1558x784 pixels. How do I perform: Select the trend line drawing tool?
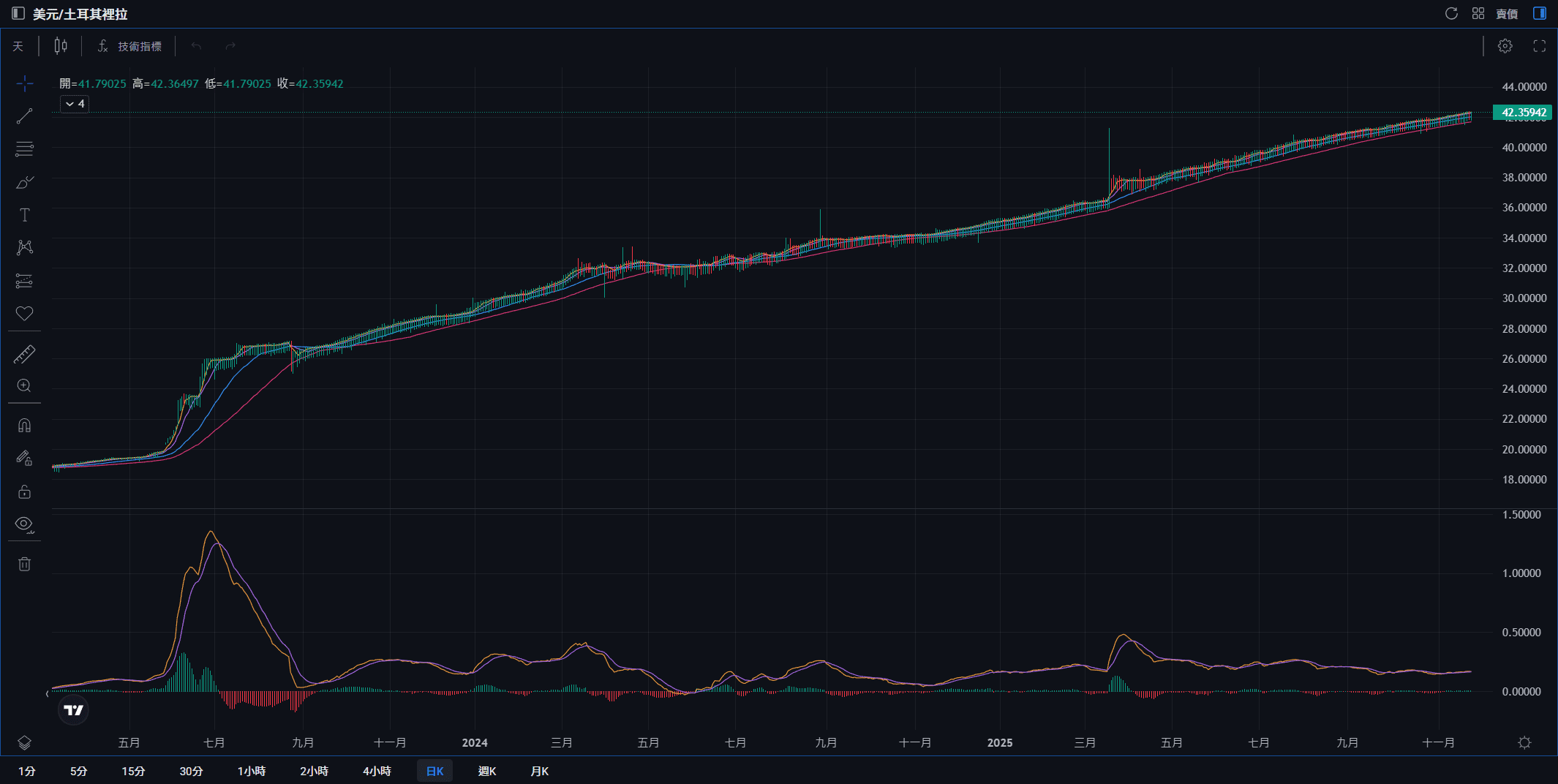[x=24, y=116]
